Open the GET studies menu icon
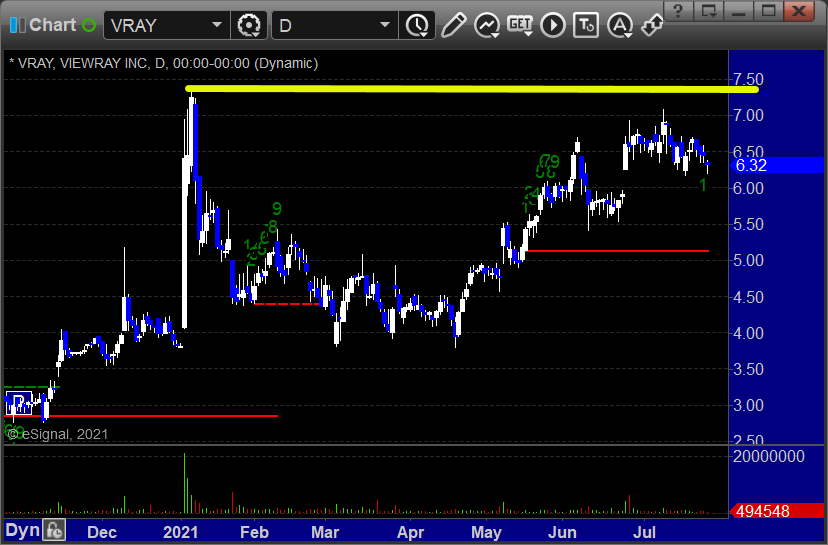The height and width of the screenshot is (545, 828). pyautogui.click(x=520, y=25)
